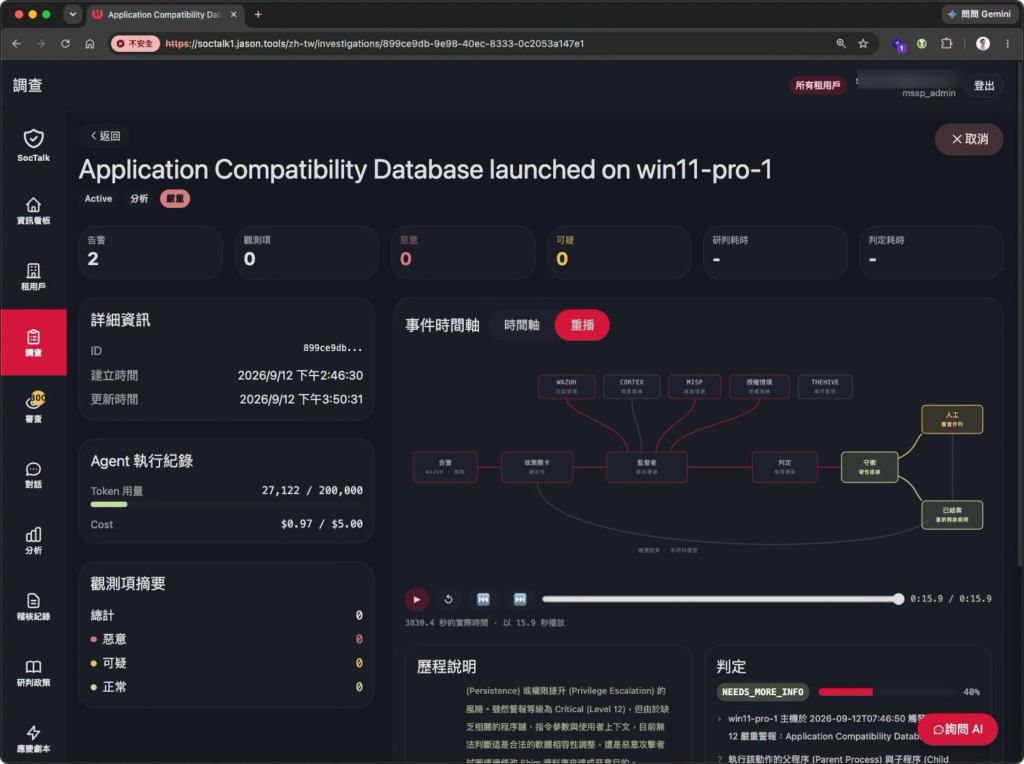Click investigation ID 899ce9db...

point(332,348)
